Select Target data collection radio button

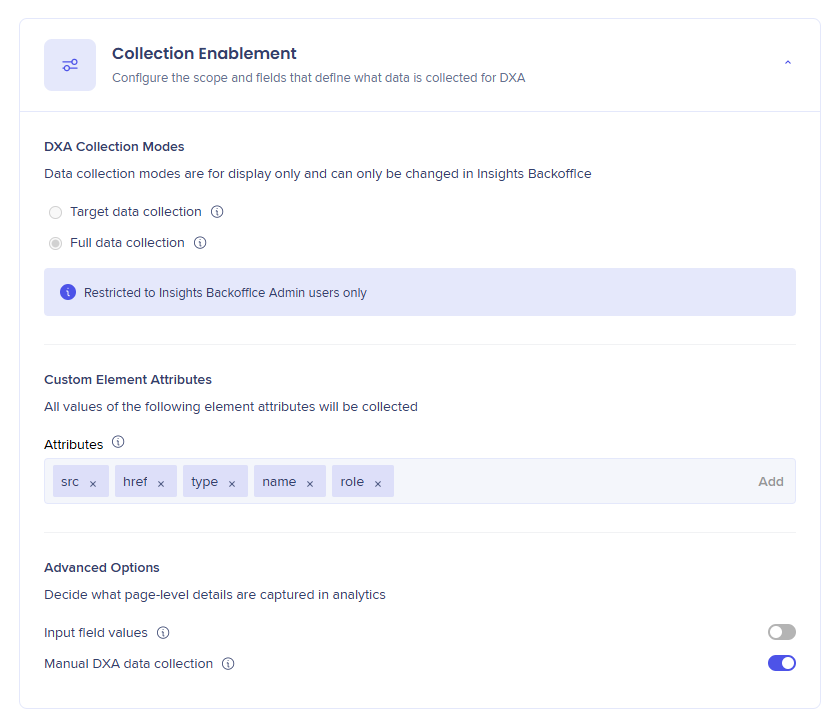click(56, 212)
